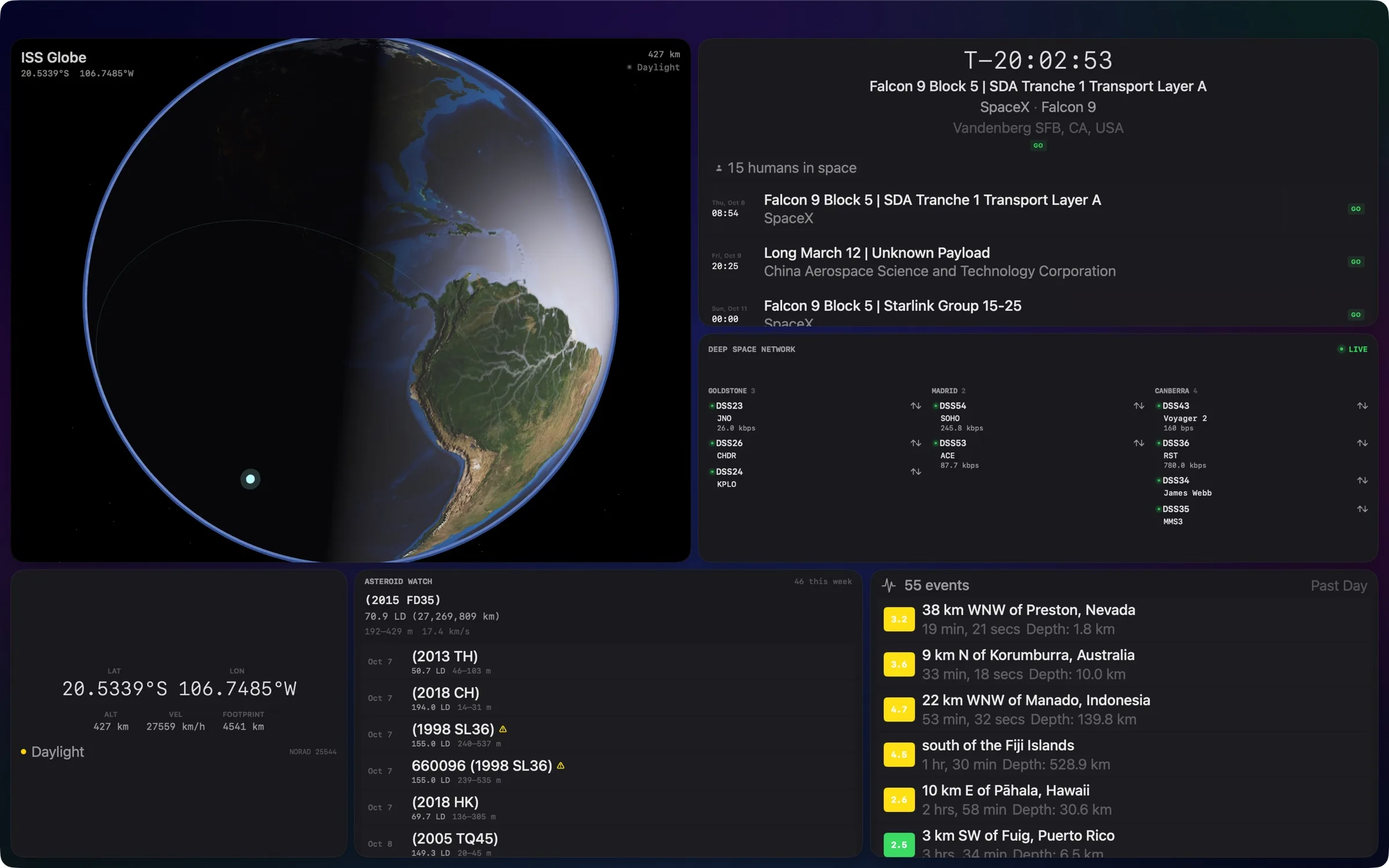Click the ISS position marker on the globe
1389x868 pixels.
(x=250, y=479)
